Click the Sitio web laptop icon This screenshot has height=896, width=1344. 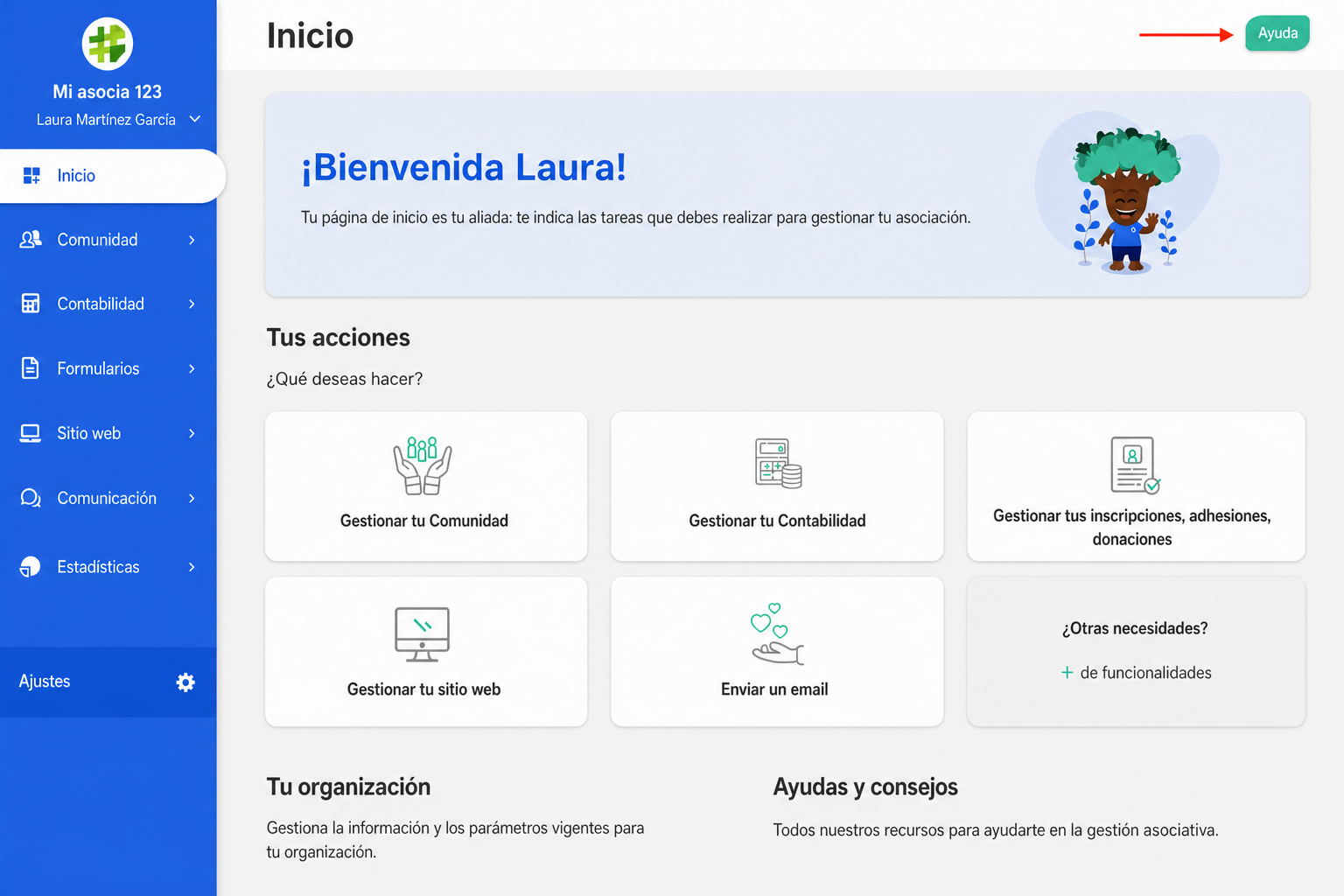coord(31,433)
